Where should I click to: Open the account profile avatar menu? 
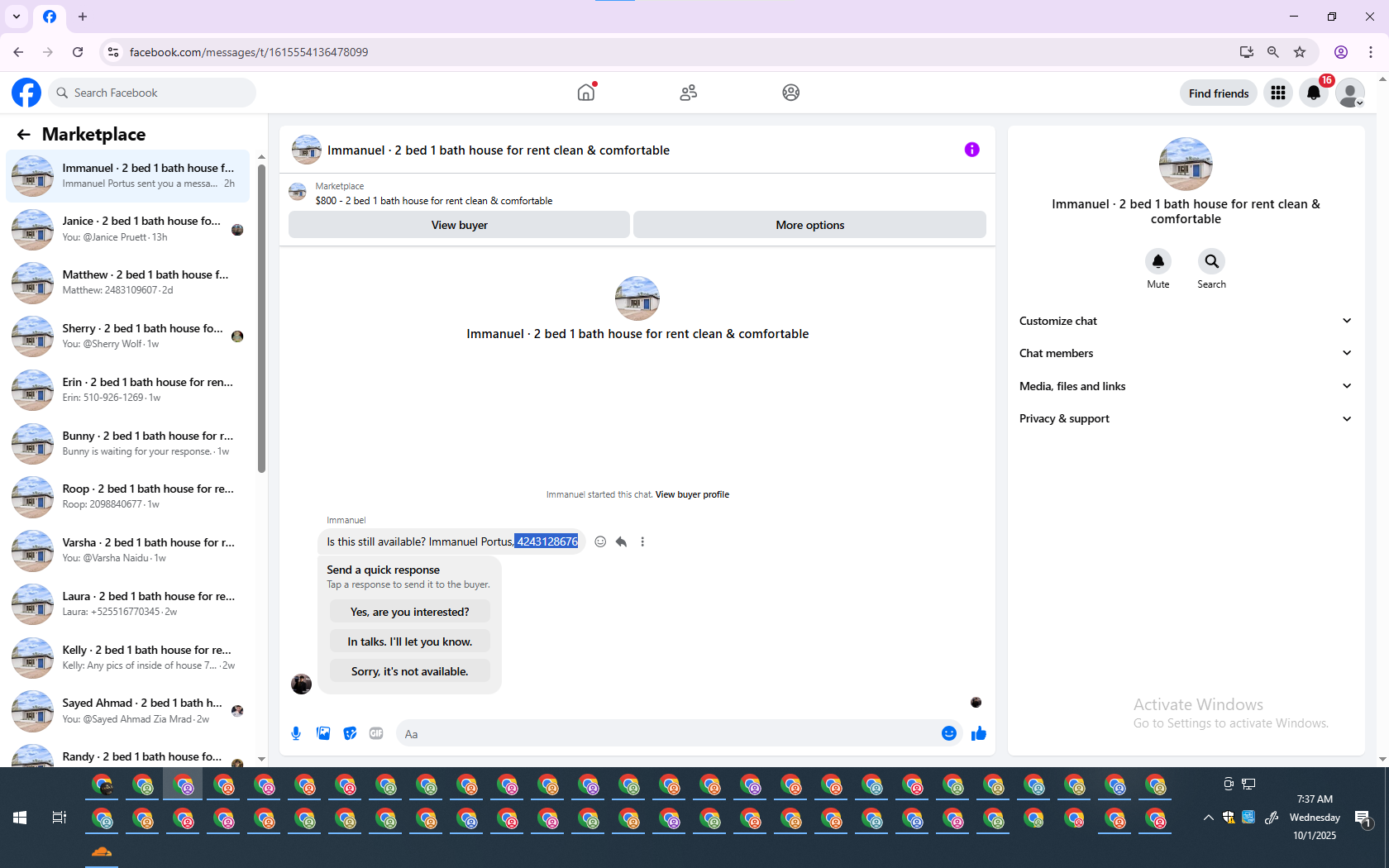(1350, 93)
